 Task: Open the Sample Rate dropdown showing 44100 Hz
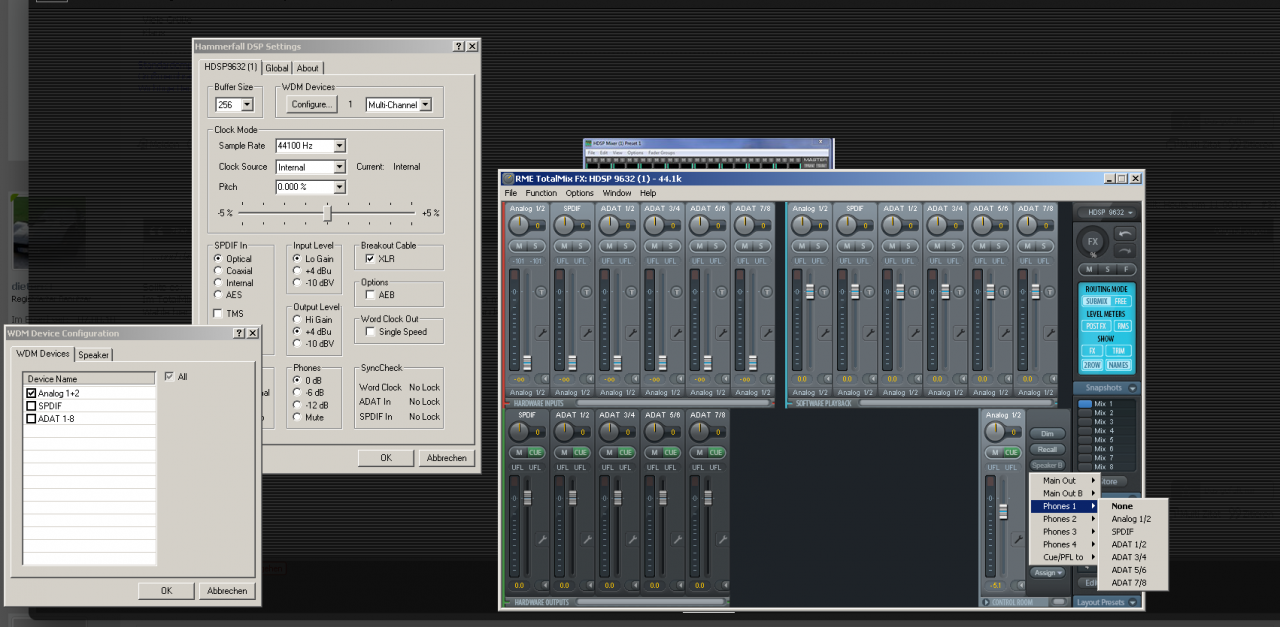[339, 146]
